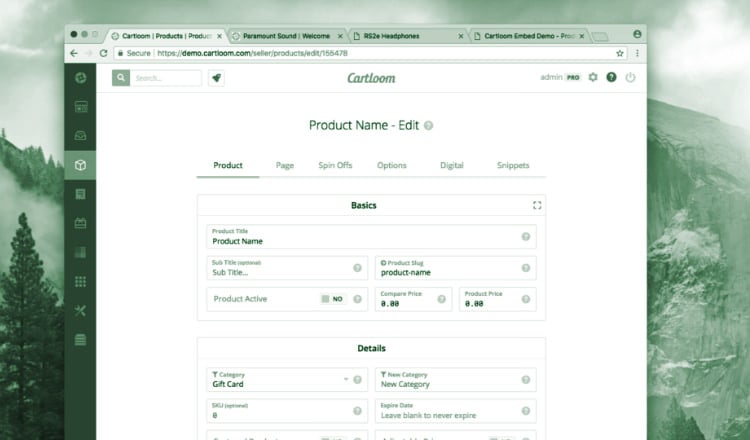Open Chrome's three-dot menu
Screen dimensions: 750x440
click(637, 53)
